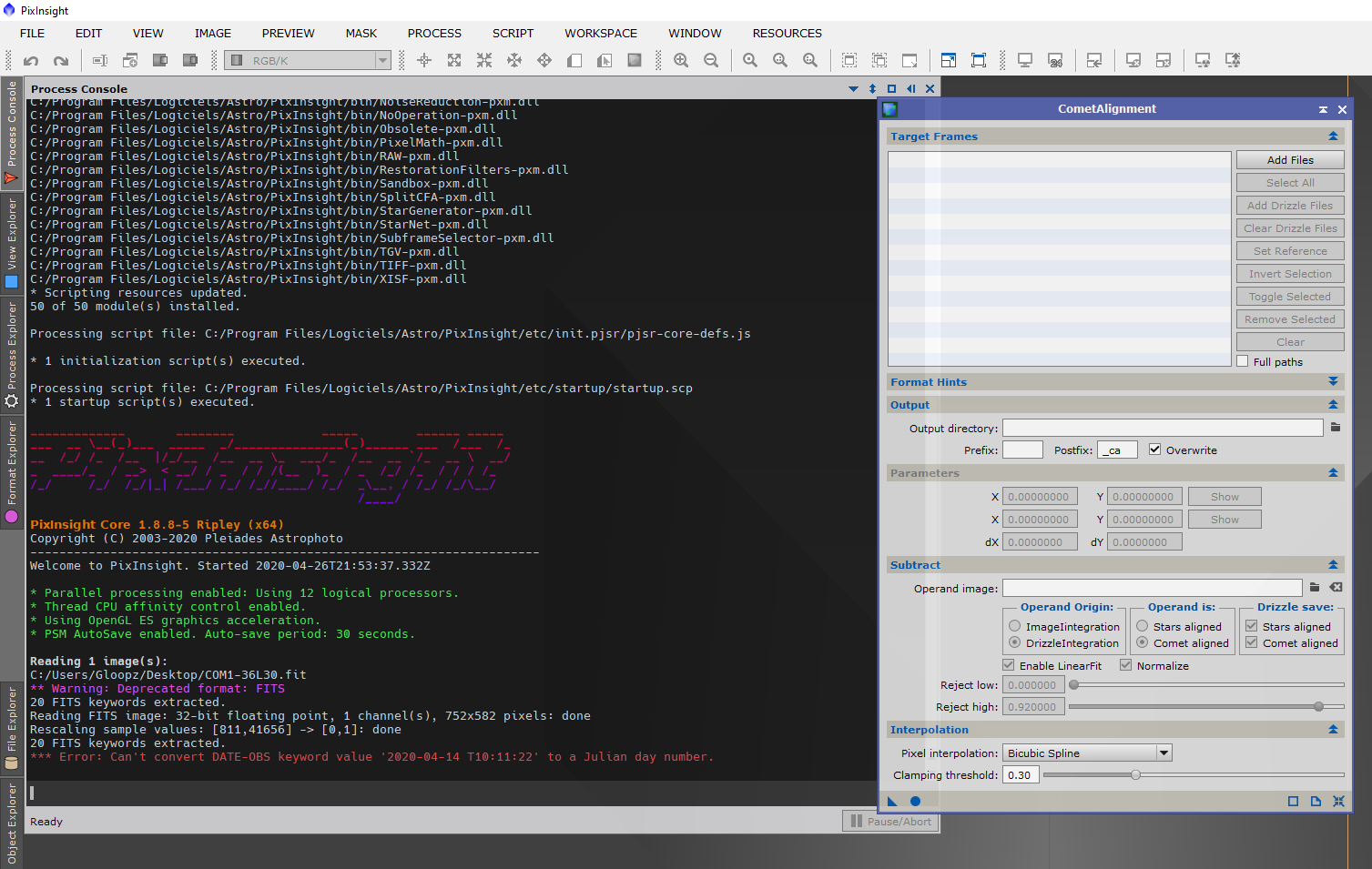Click the Apply Global circle icon
The width and height of the screenshot is (1372, 869).
(x=915, y=802)
